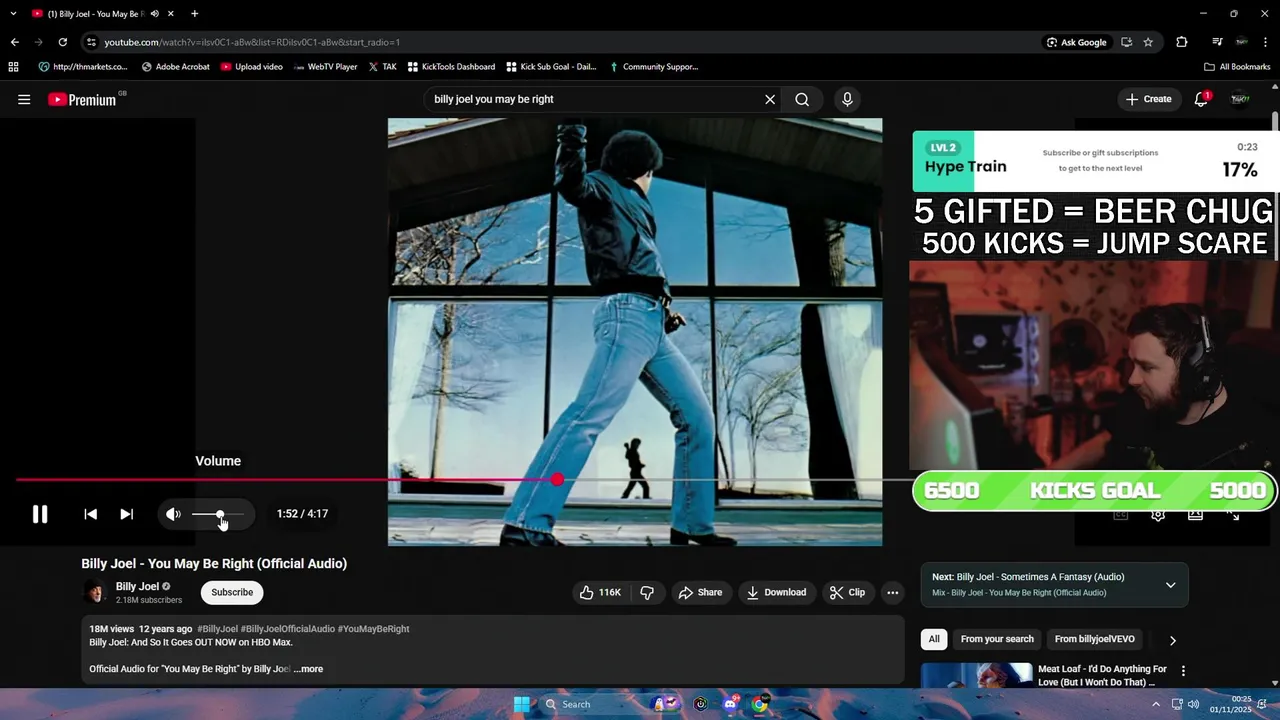
Task: Open the Meat Loaf video title link
Action: pos(1102,675)
